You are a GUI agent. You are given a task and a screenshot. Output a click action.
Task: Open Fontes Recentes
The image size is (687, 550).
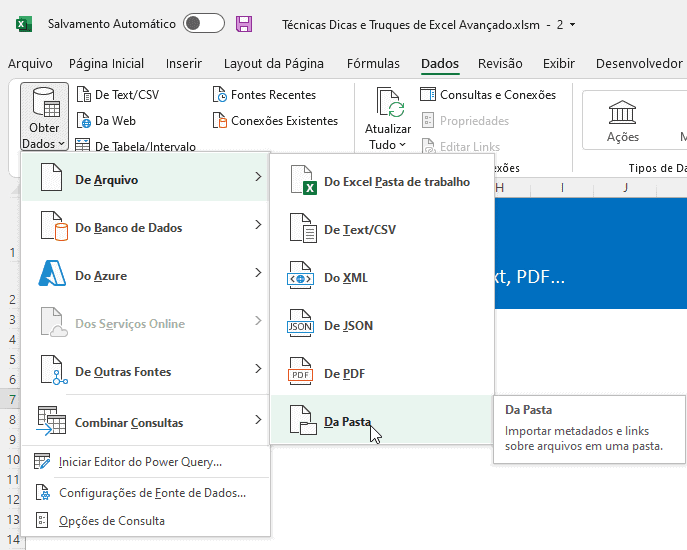[264, 95]
